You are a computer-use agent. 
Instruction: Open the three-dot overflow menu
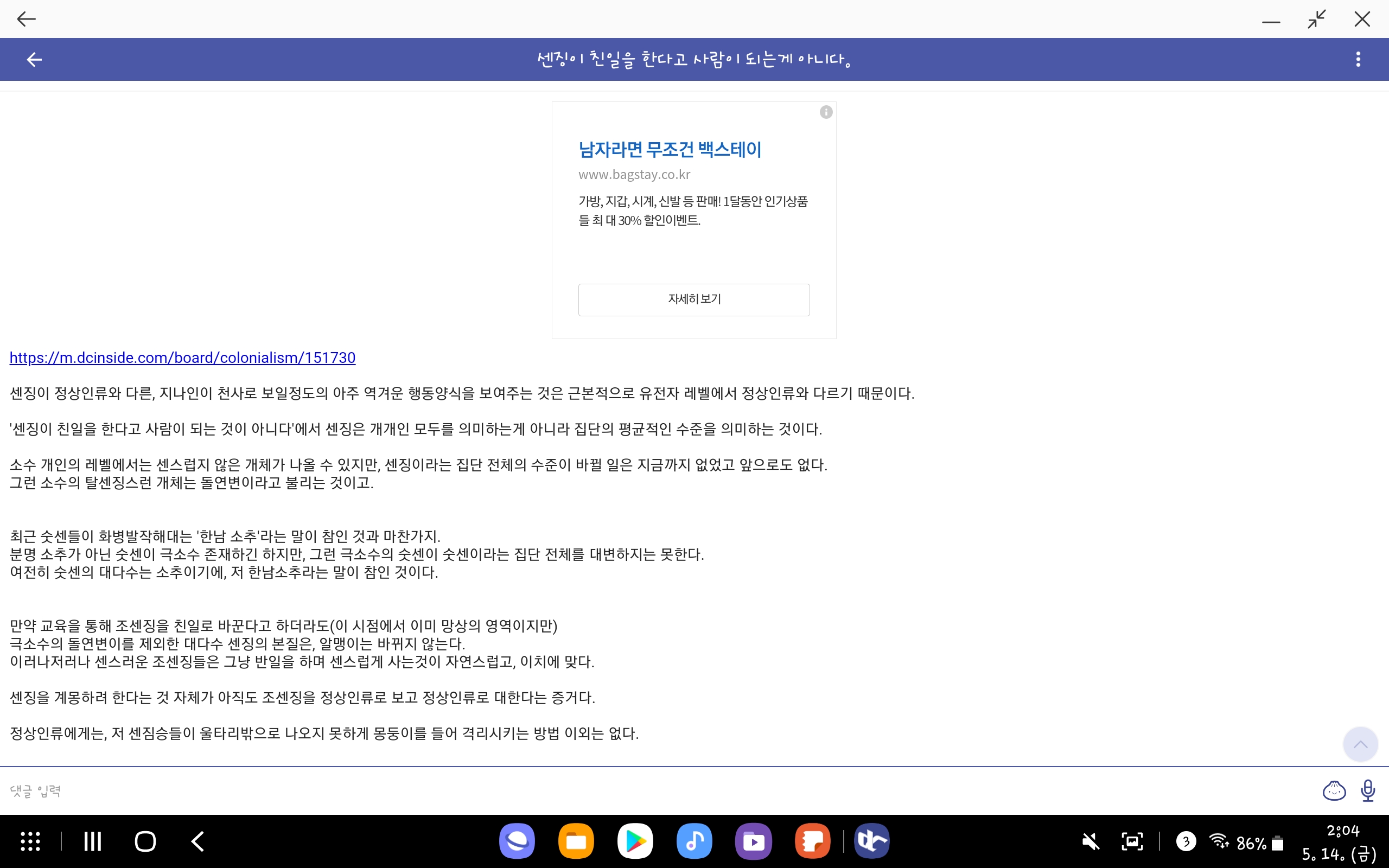[x=1358, y=59]
